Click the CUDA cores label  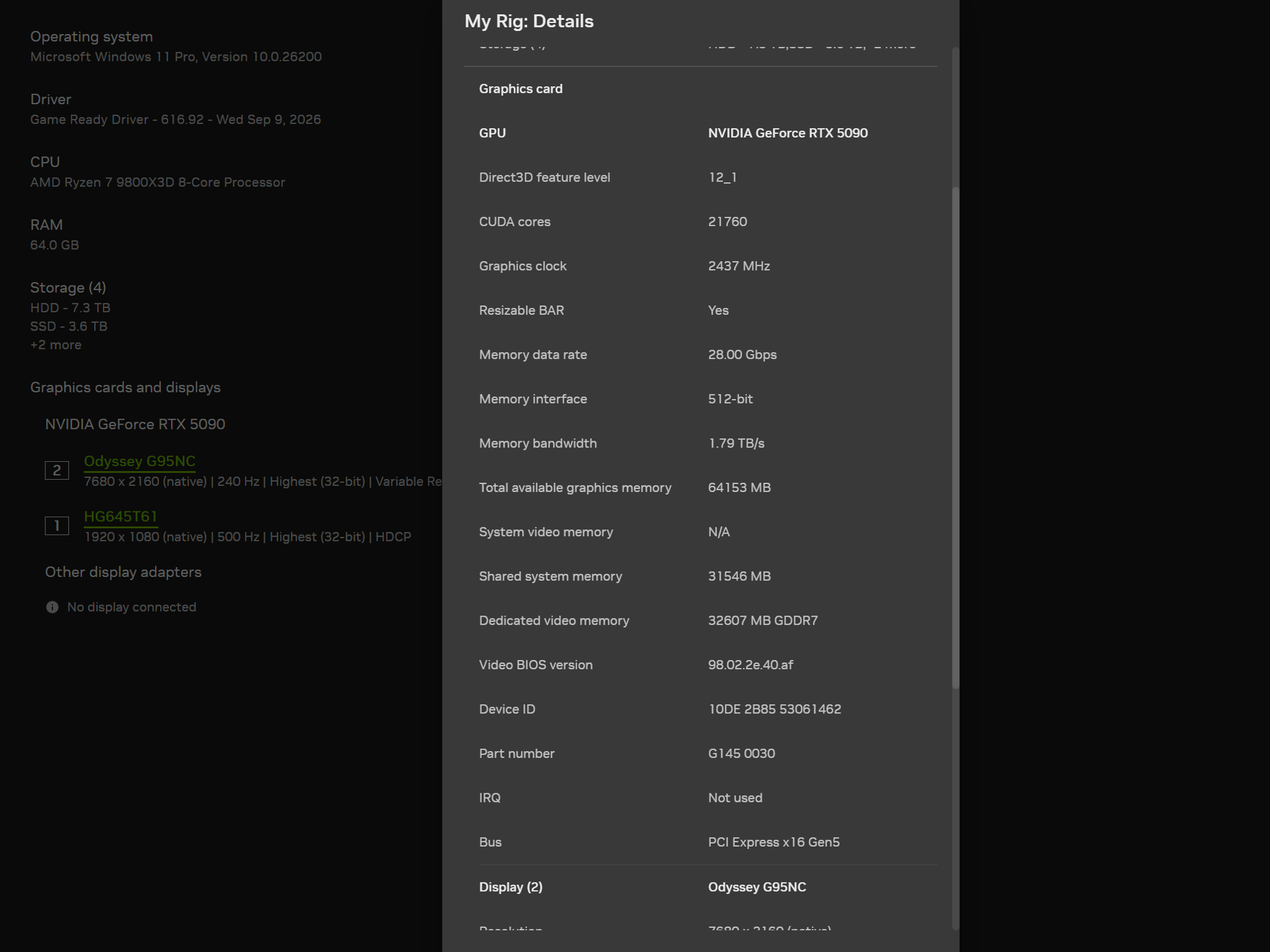click(x=515, y=222)
